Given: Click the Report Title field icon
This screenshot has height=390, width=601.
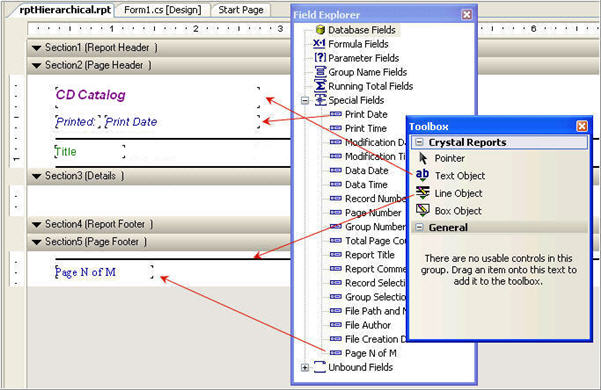Looking at the screenshot, I should (x=336, y=254).
